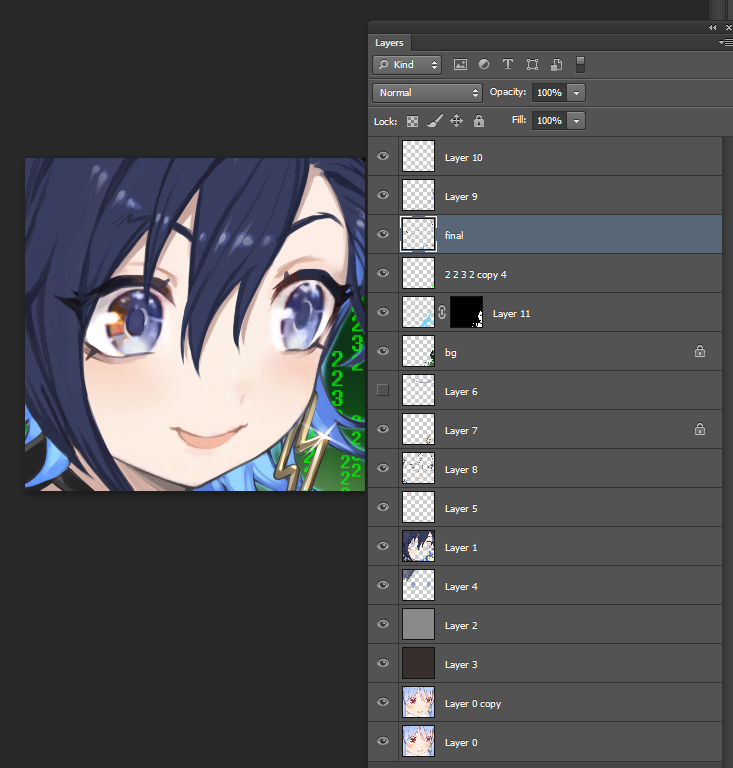This screenshot has width=733, height=768.
Task: Lock image pixels with brush icon
Action: [x=434, y=121]
